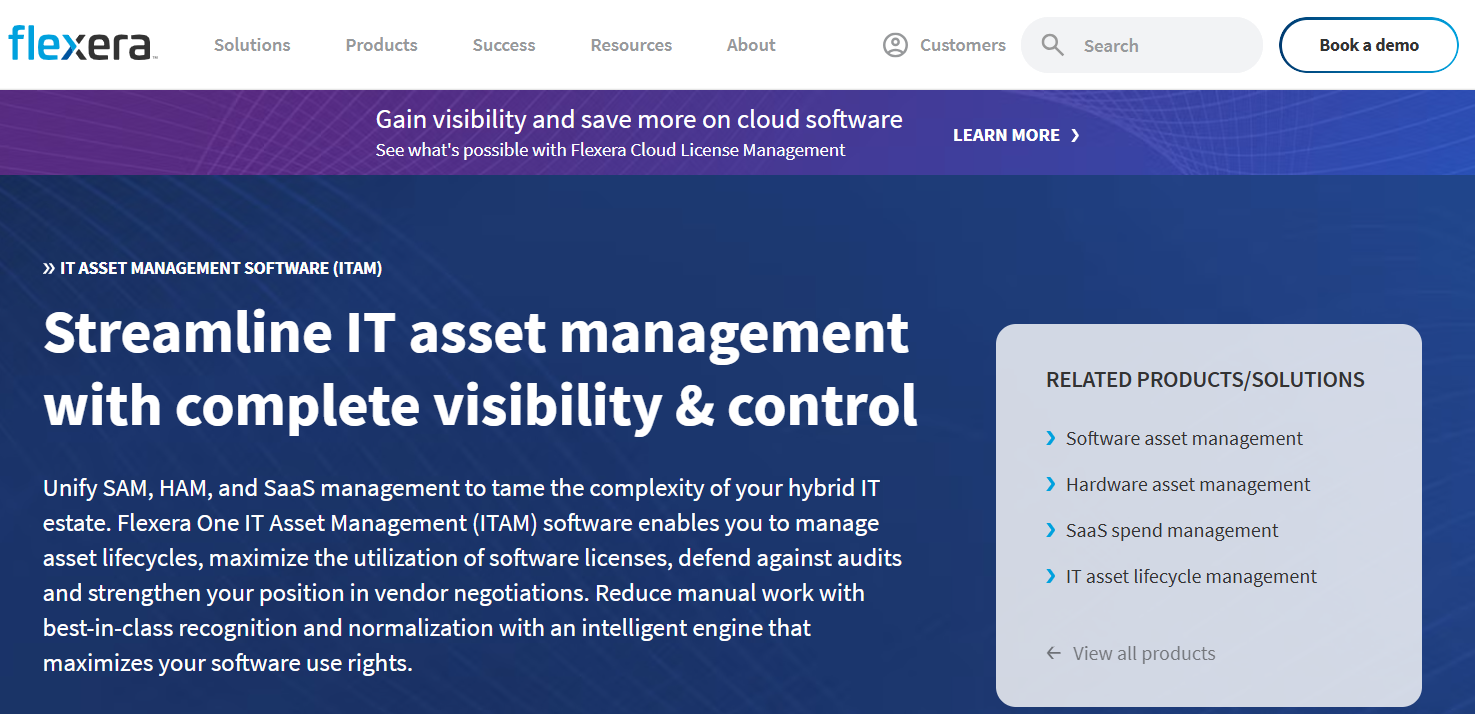The image size is (1475, 714).
Task: Click the Book a demo button
Action: (1369, 45)
